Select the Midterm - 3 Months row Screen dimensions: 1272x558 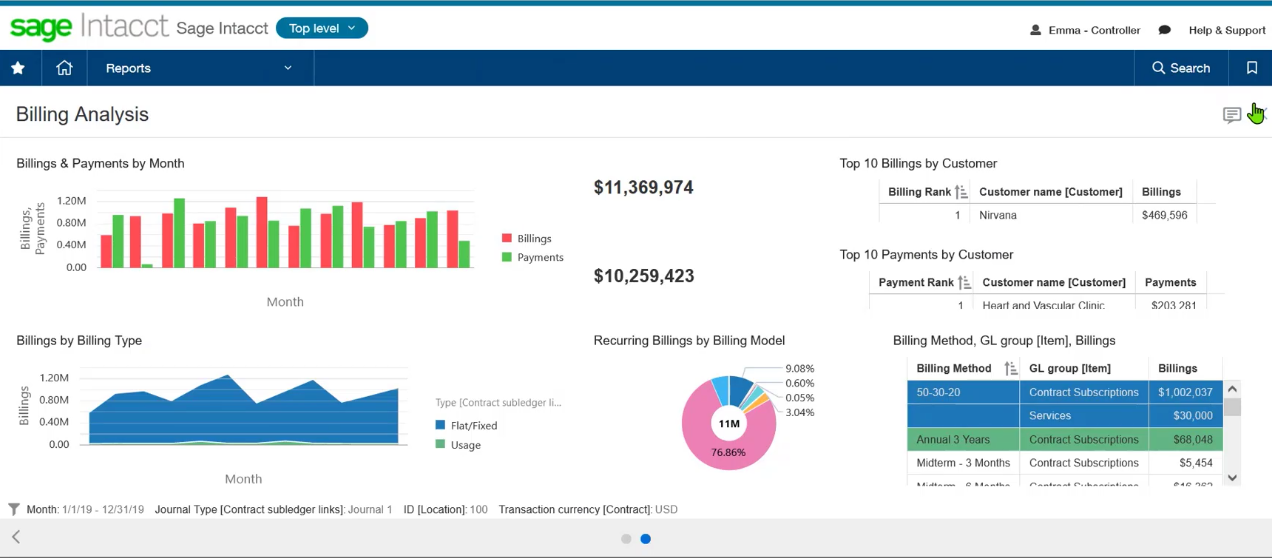pyautogui.click(x=1065, y=463)
